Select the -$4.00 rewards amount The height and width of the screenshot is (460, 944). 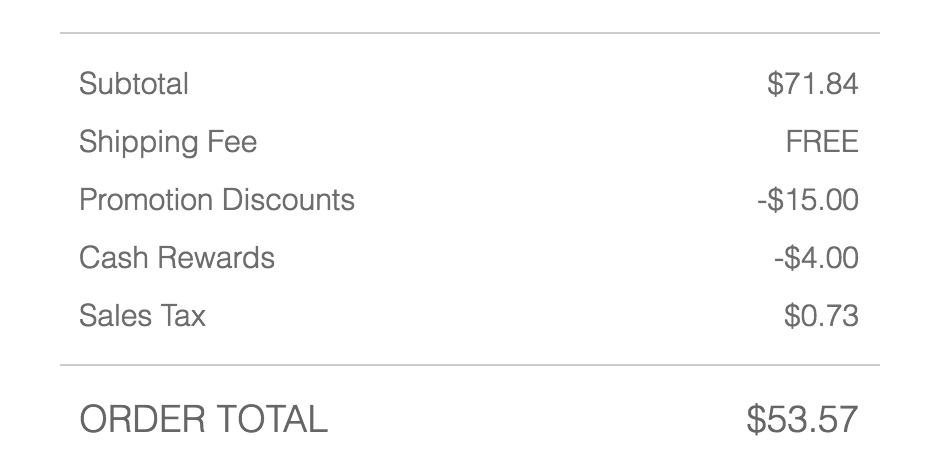(x=815, y=258)
